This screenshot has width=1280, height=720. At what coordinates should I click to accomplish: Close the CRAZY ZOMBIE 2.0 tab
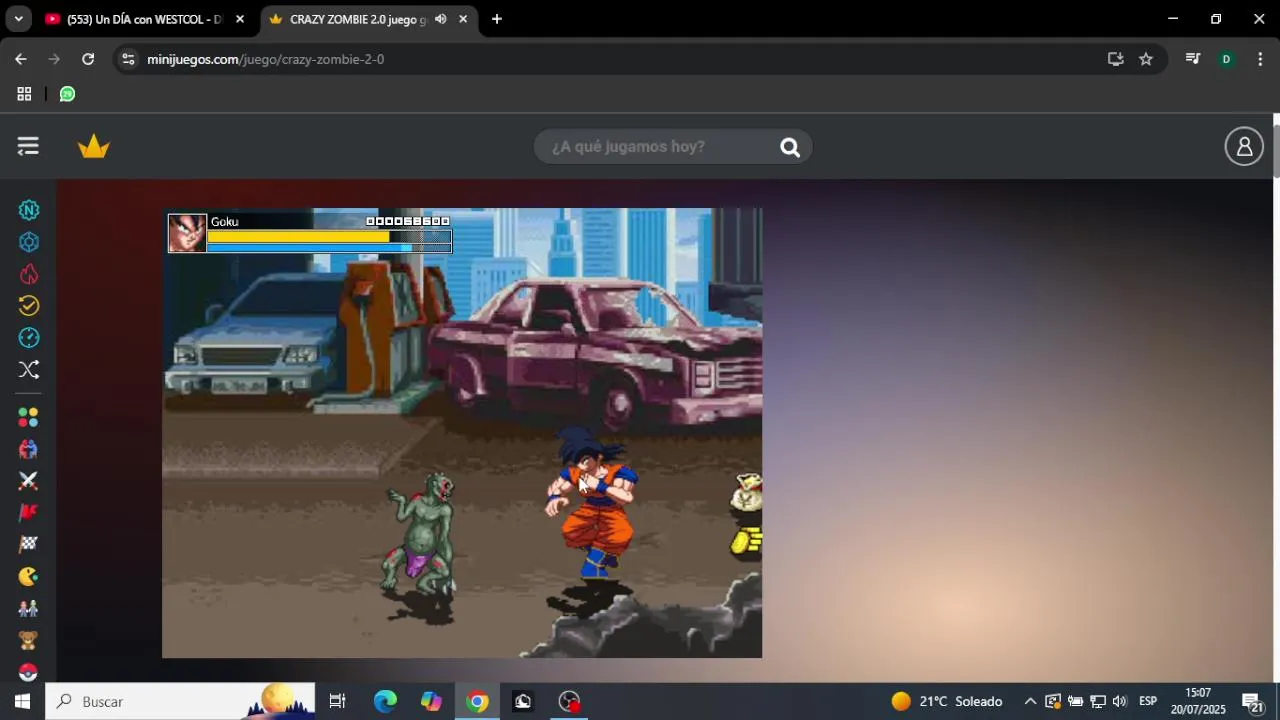click(463, 19)
